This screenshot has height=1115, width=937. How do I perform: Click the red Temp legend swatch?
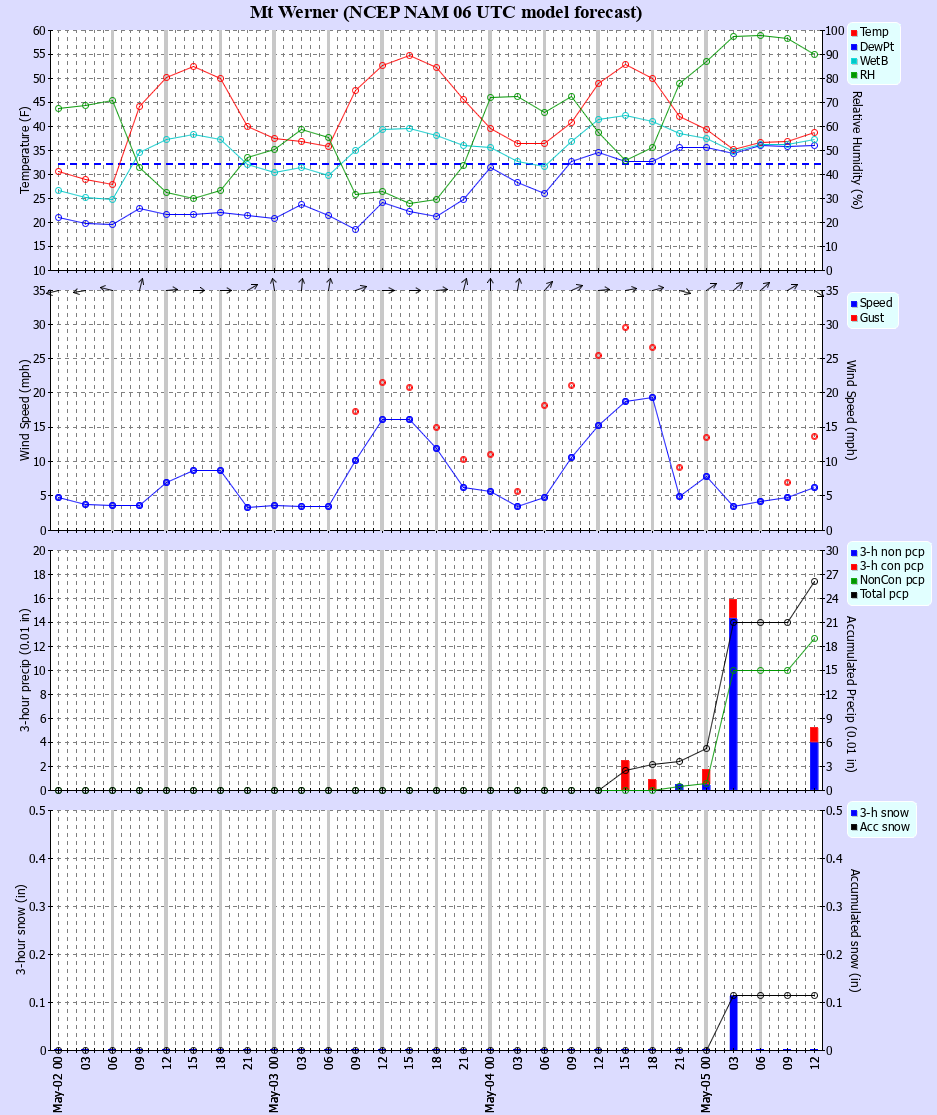pyautogui.click(x=854, y=33)
